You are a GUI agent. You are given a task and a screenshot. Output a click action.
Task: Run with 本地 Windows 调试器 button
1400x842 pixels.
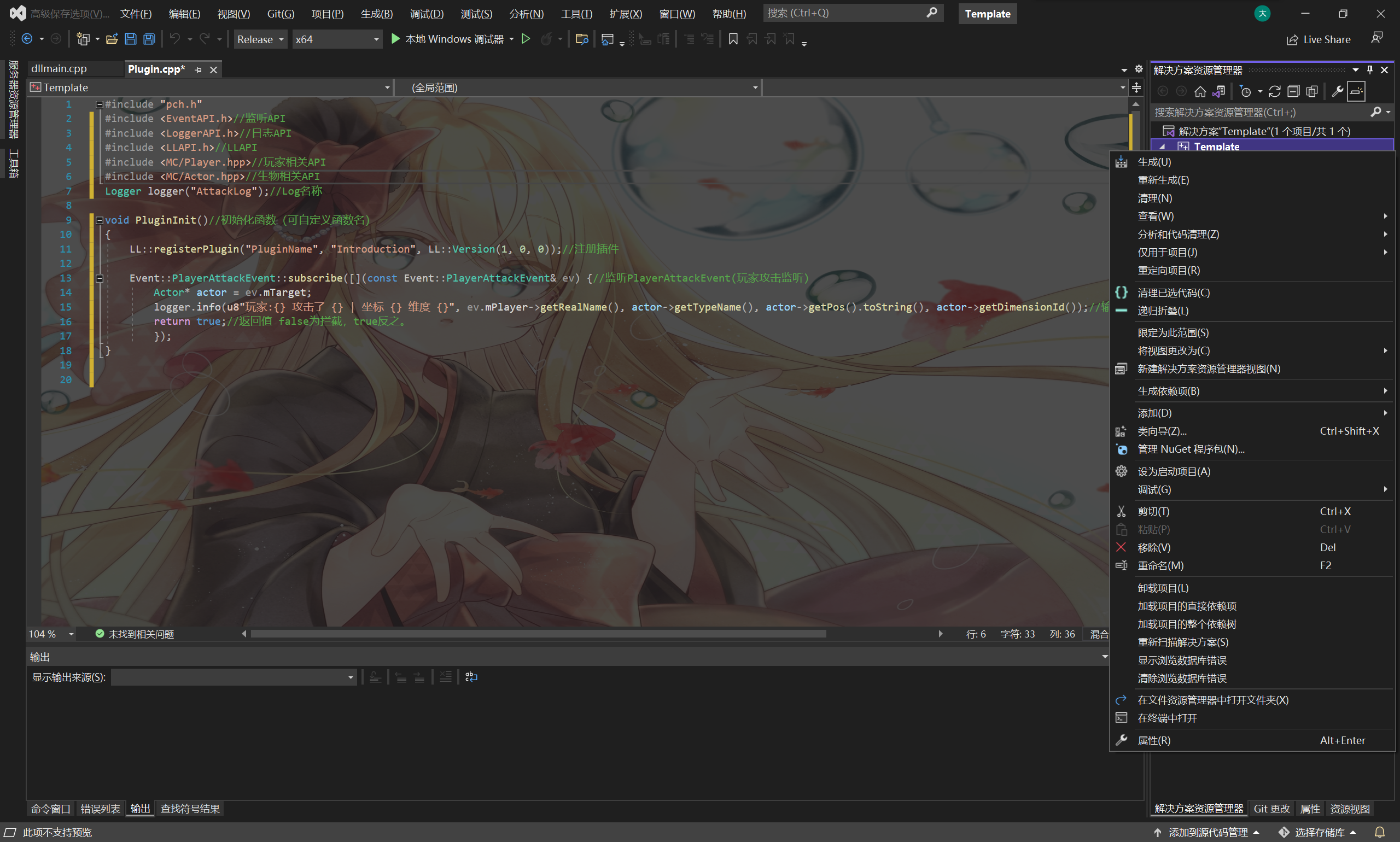pos(447,39)
